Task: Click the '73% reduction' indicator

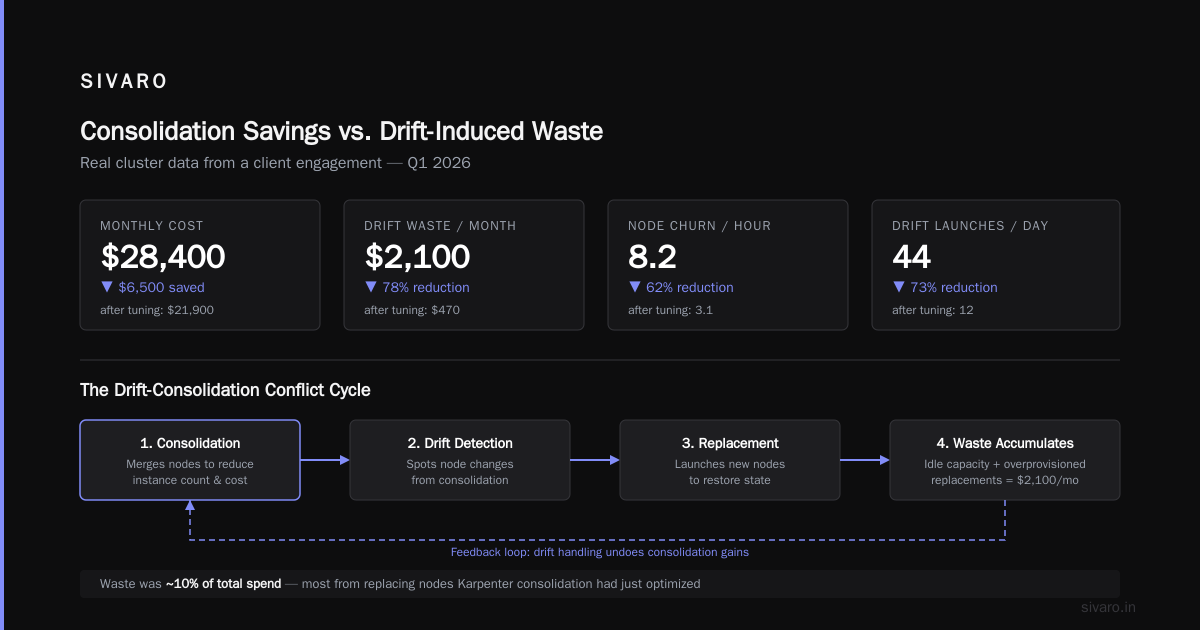Action: pos(945,287)
